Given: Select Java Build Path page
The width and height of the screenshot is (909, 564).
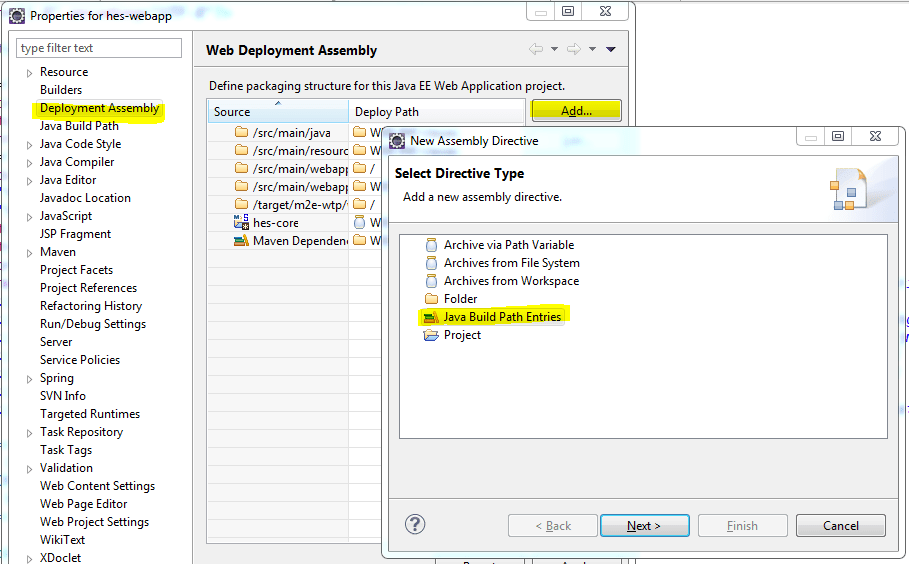Looking at the screenshot, I should (79, 126).
